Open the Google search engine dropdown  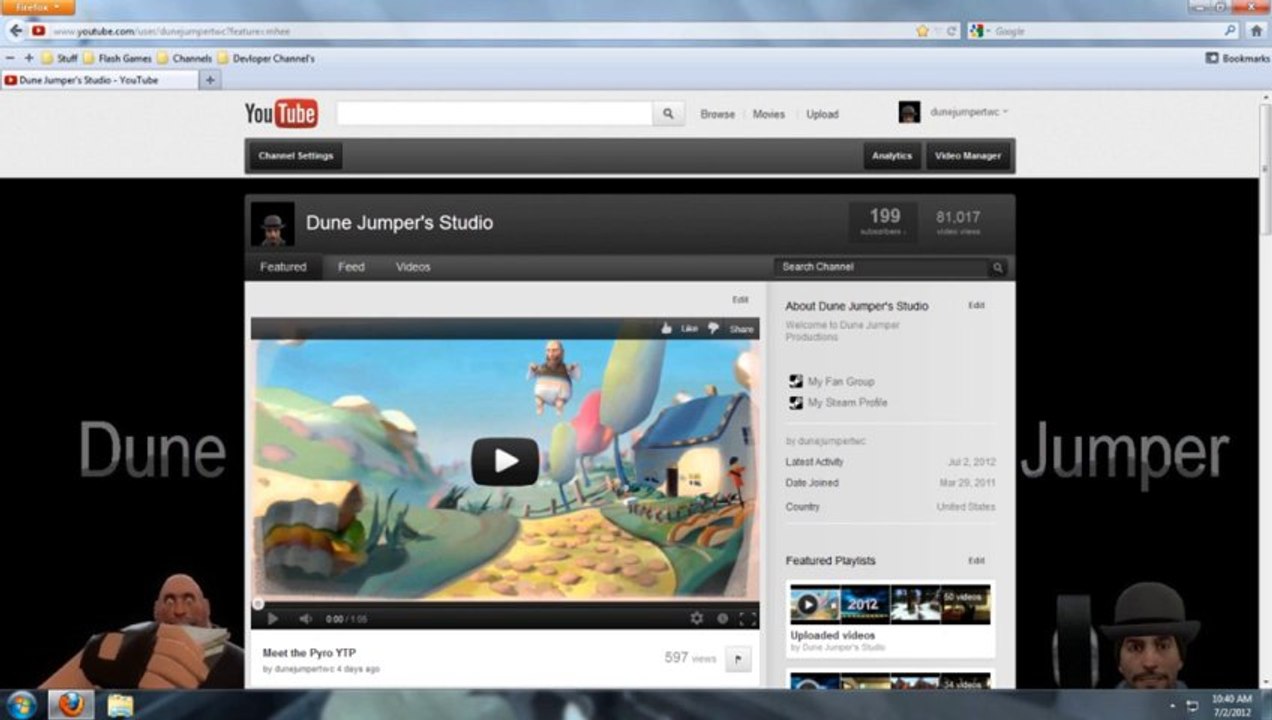point(981,31)
